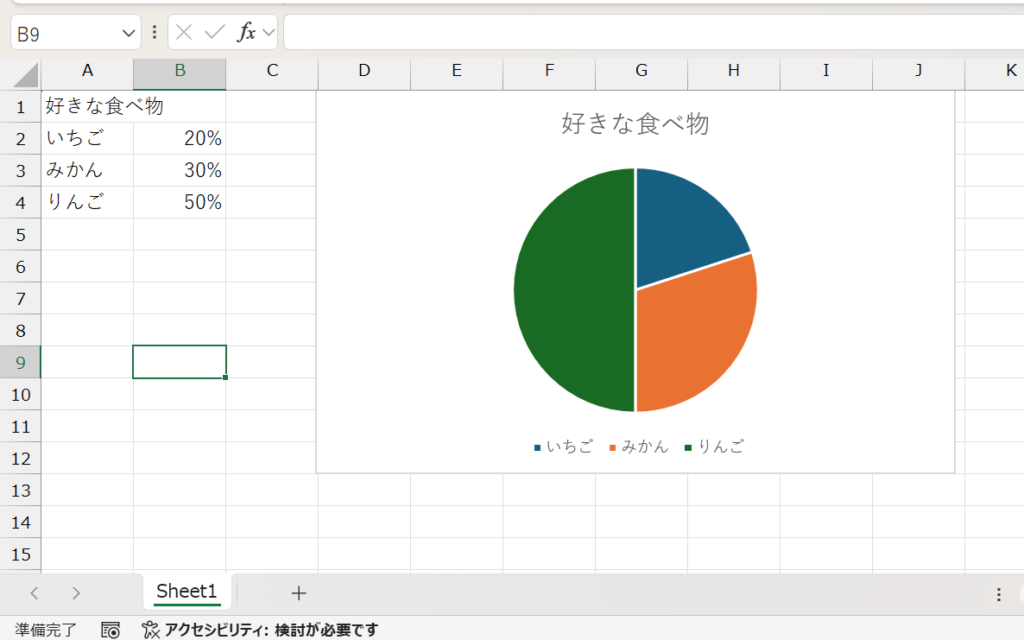Add a new sheet with plus icon

(x=298, y=593)
